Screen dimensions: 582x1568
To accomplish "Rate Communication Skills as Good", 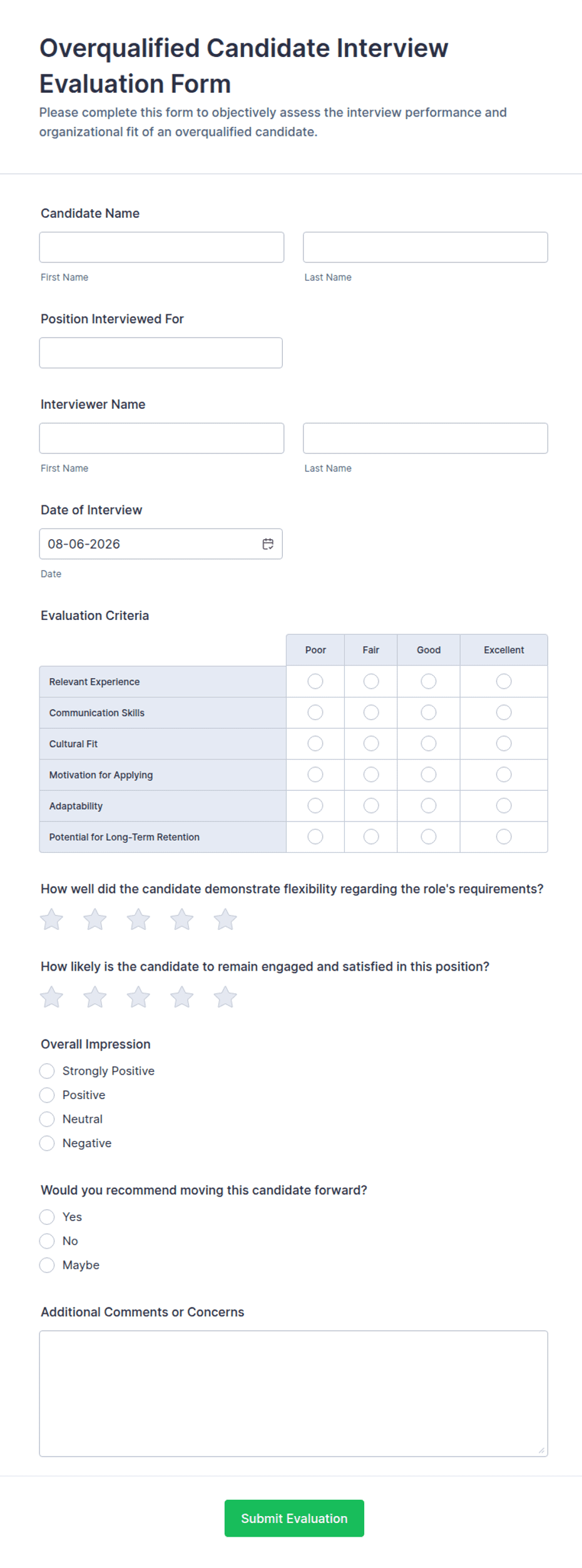I will (429, 713).
